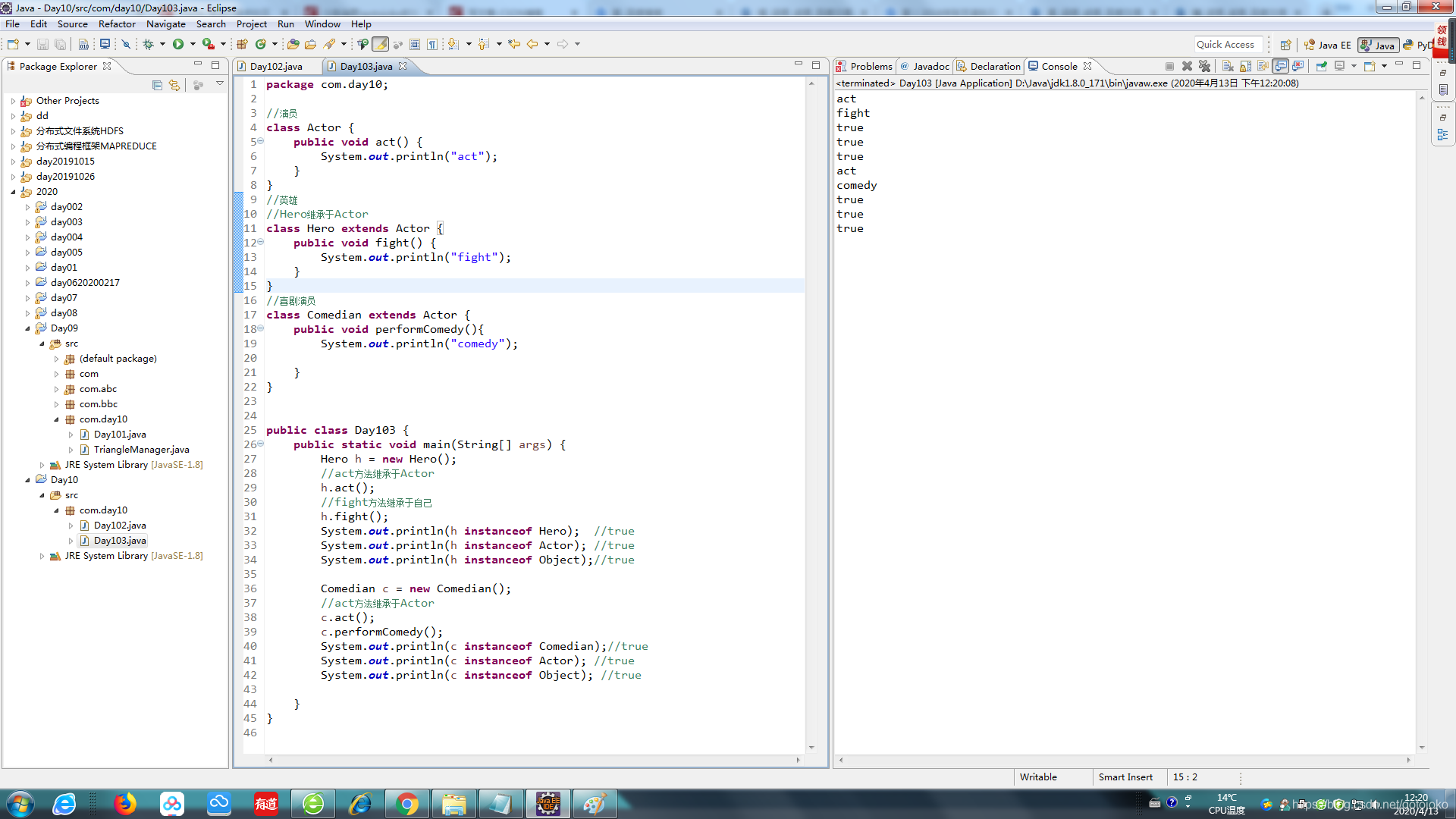Toggle Scroll Lock in Console
This screenshot has height=819, width=1456.
point(1245,66)
